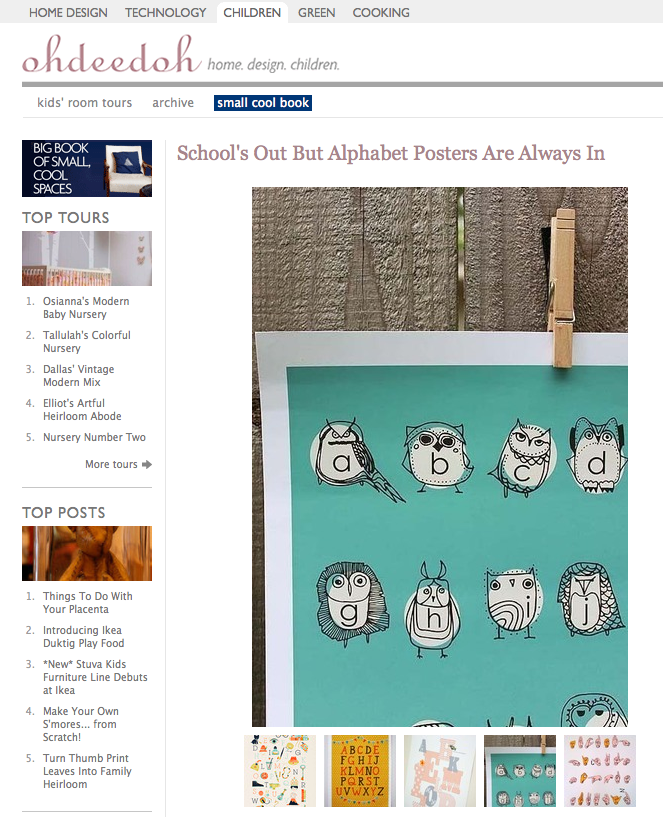Select the first colorful objects alphabet thumbnail
The image size is (663, 817).
[280, 771]
